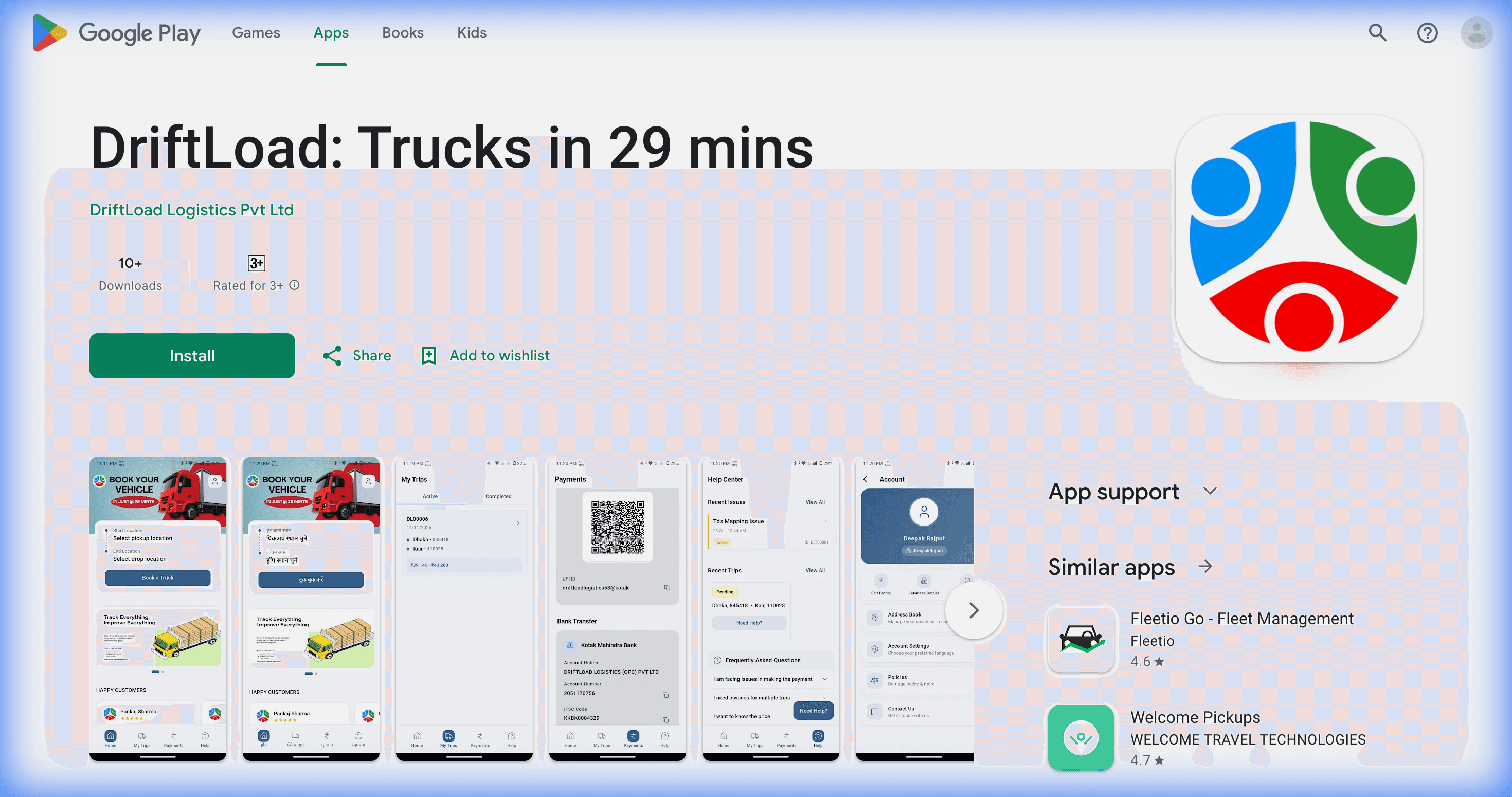Screen dimensions: 1512x797
Task: Open the help question-mark icon
Action: (x=1428, y=33)
